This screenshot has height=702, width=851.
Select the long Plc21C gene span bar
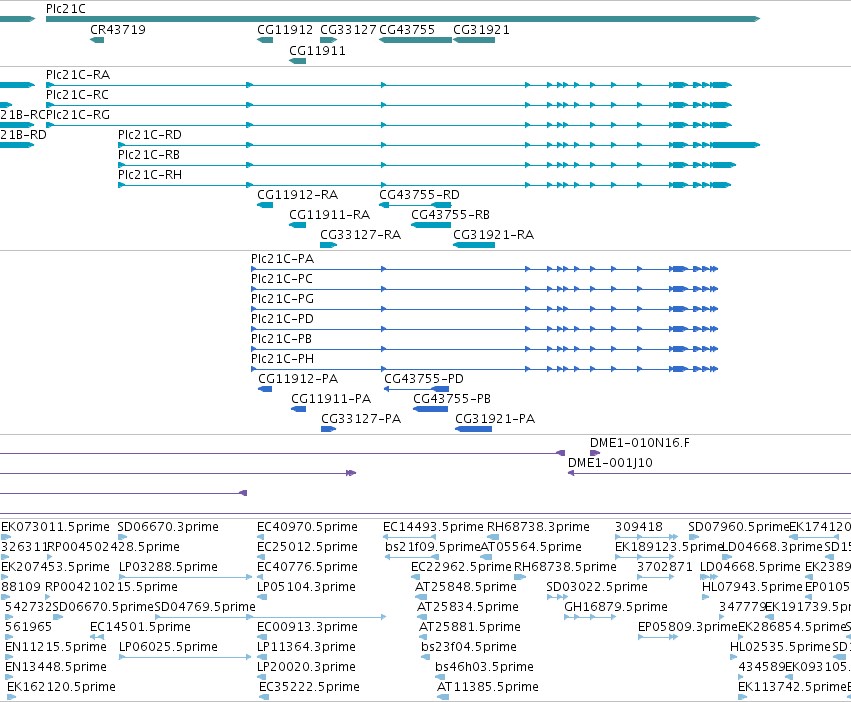[403, 19]
